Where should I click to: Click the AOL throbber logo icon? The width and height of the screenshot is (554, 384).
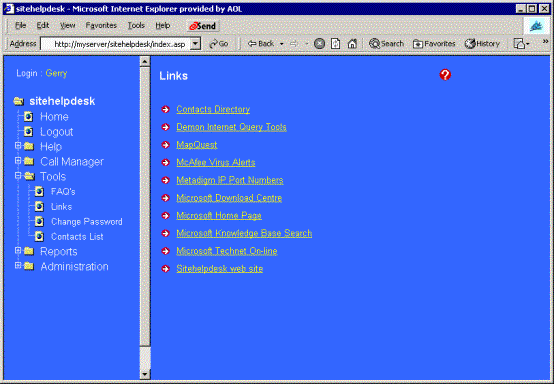[536, 26]
